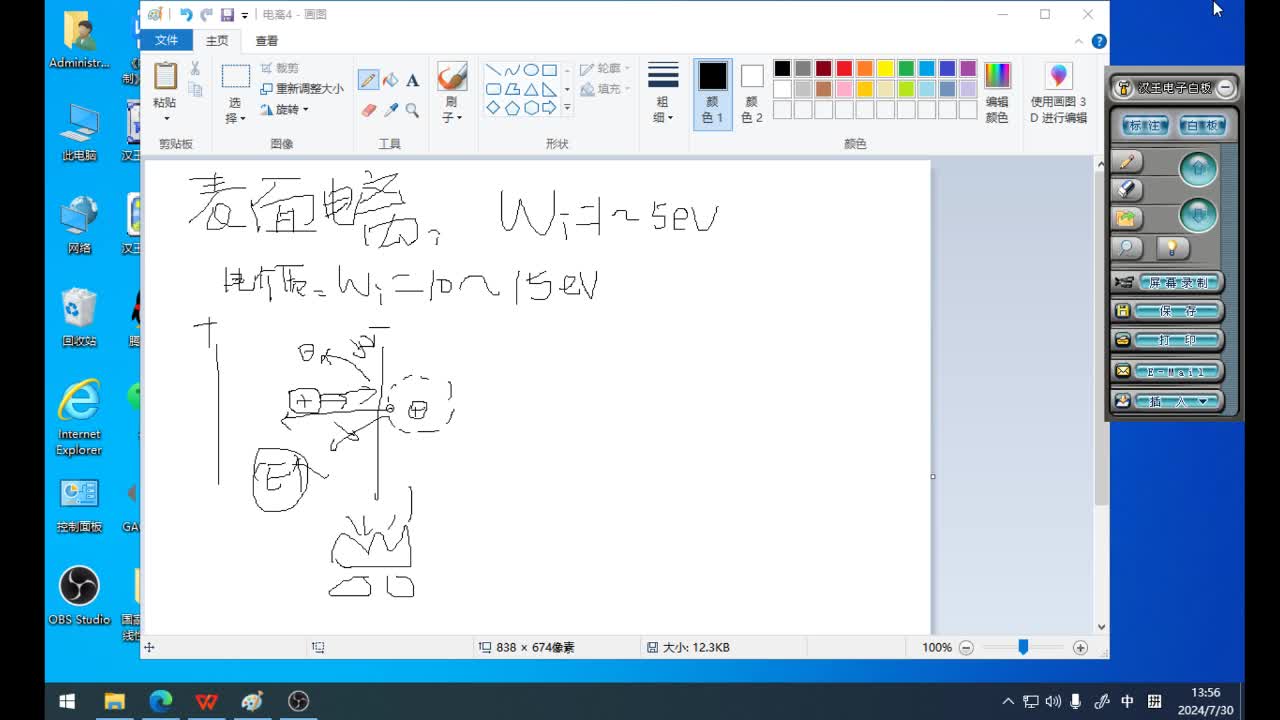
Task: Open OBS Studio desktop icon
Action: coord(79,596)
